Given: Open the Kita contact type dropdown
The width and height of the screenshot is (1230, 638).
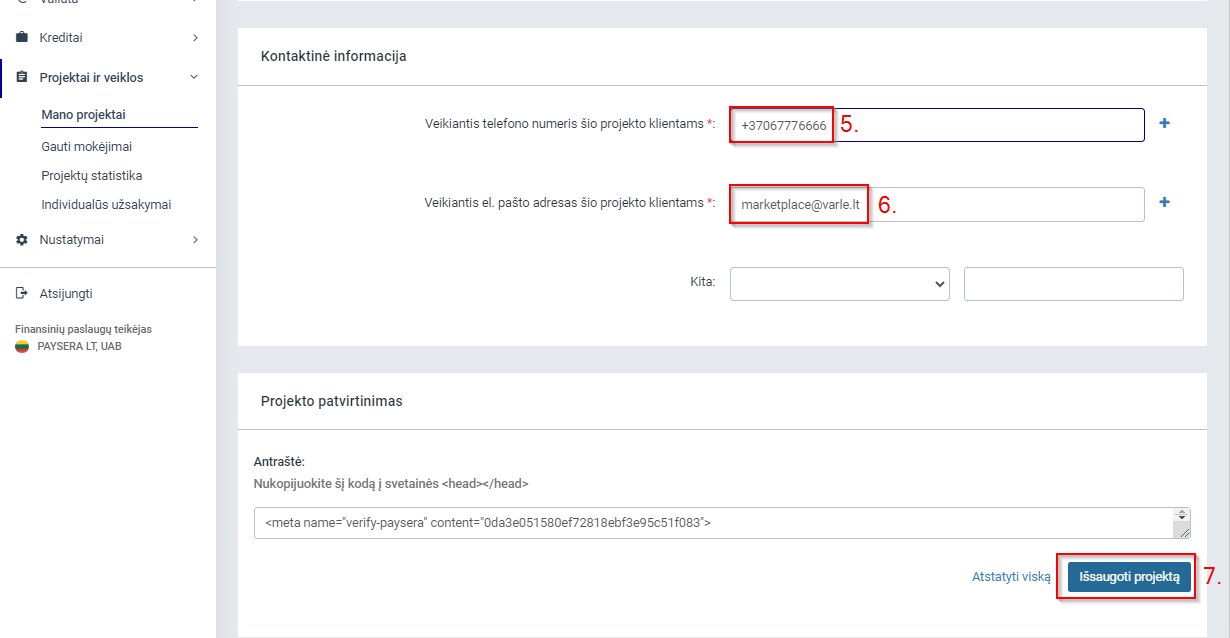Looking at the screenshot, I should (x=840, y=284).
